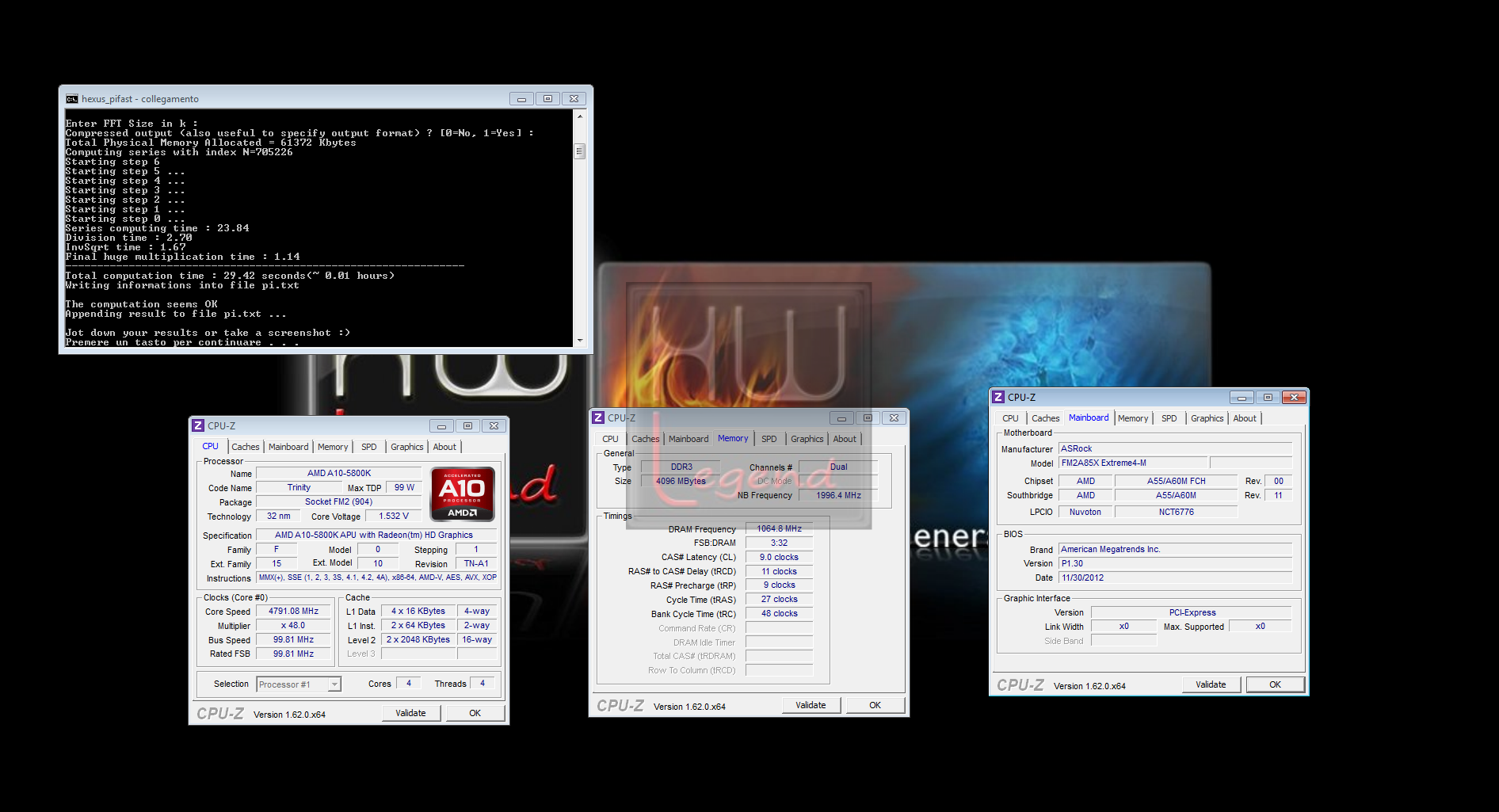Viewport: 1499px width, 812px height.
Task: Click the console icon in hexus_pifast title bar
Action: click(72, 99)
